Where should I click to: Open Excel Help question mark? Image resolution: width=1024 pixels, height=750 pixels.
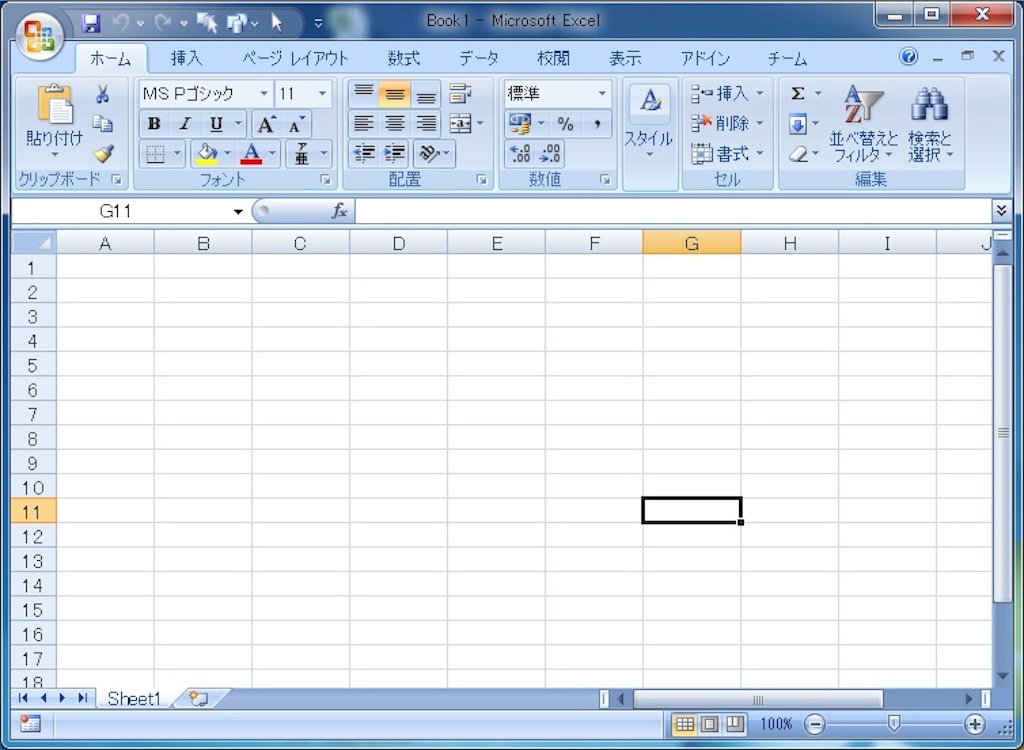coord(908,57)
